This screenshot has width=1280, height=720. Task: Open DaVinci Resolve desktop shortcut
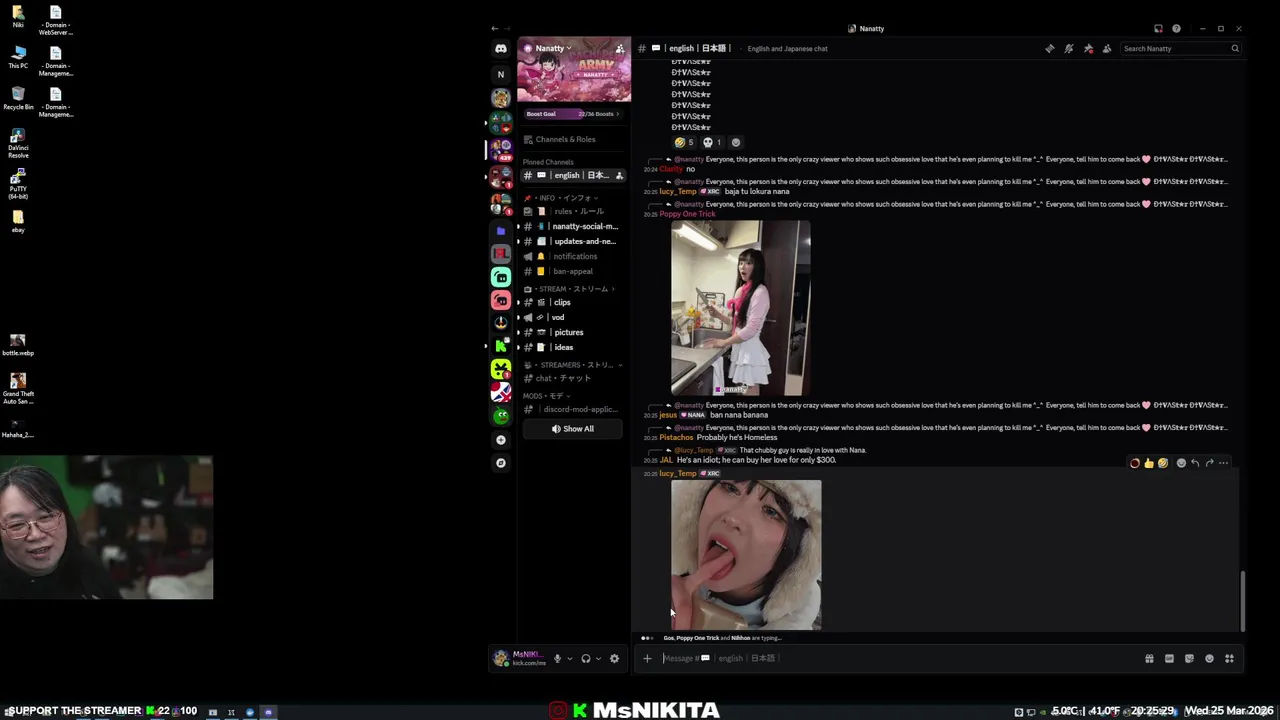(18, 141)
